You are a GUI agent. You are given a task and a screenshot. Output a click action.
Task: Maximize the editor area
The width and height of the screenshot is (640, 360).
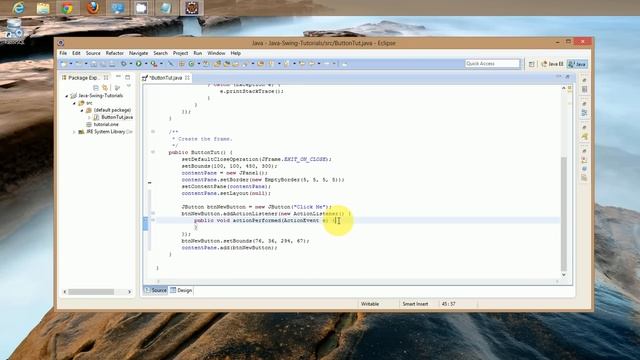567,77
